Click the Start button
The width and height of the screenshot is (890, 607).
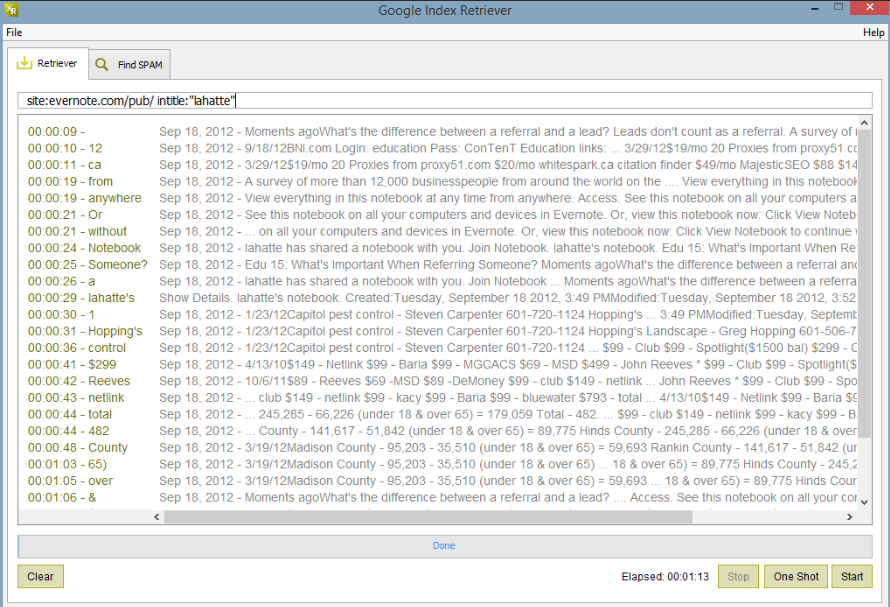coord(852,576)
